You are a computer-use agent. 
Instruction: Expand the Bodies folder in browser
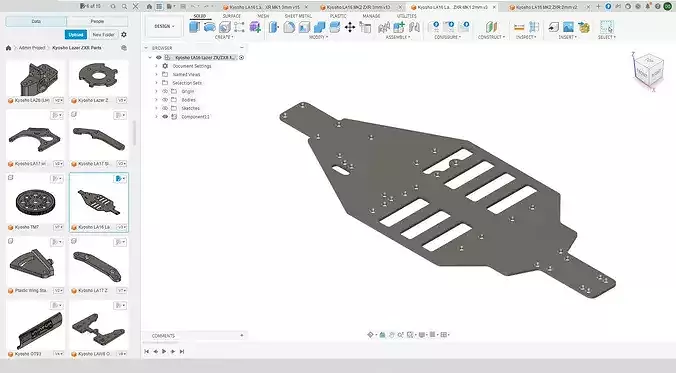(x=156, y=100)
